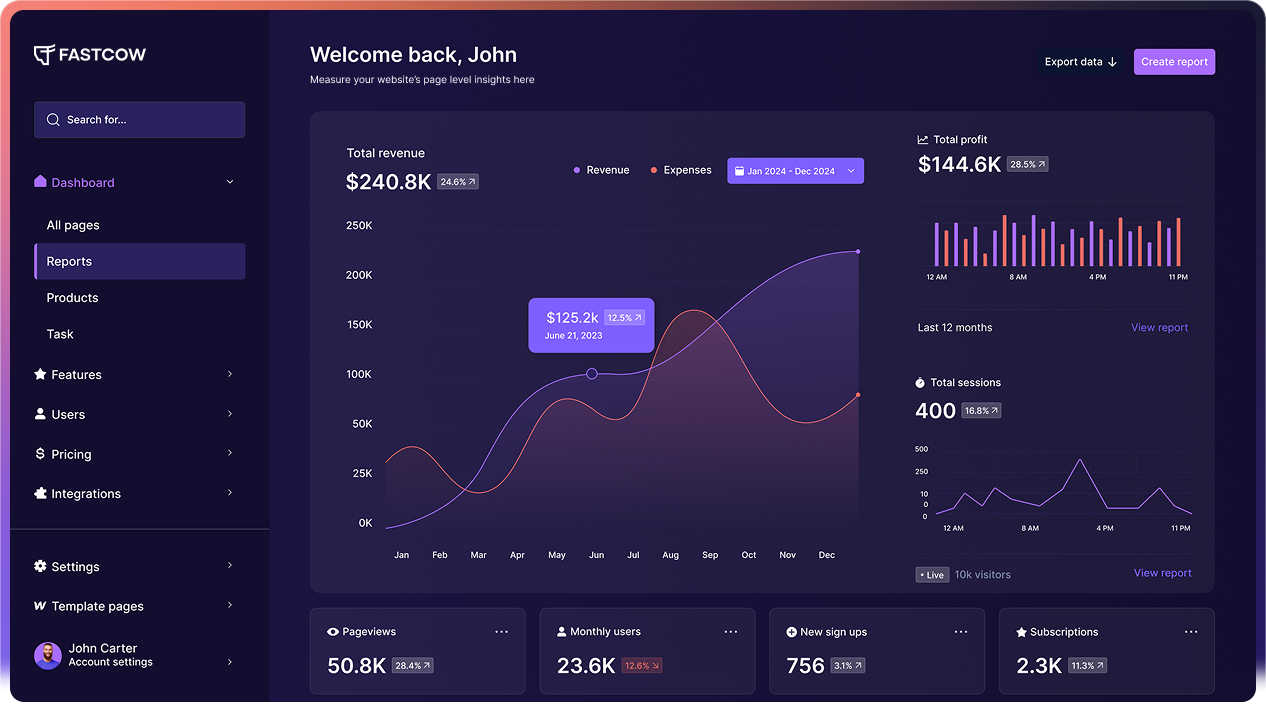Collapse the Dashboard menu section
This screenshot has width=1266, height=712.
pyautogui.click(x=230, y=182)
